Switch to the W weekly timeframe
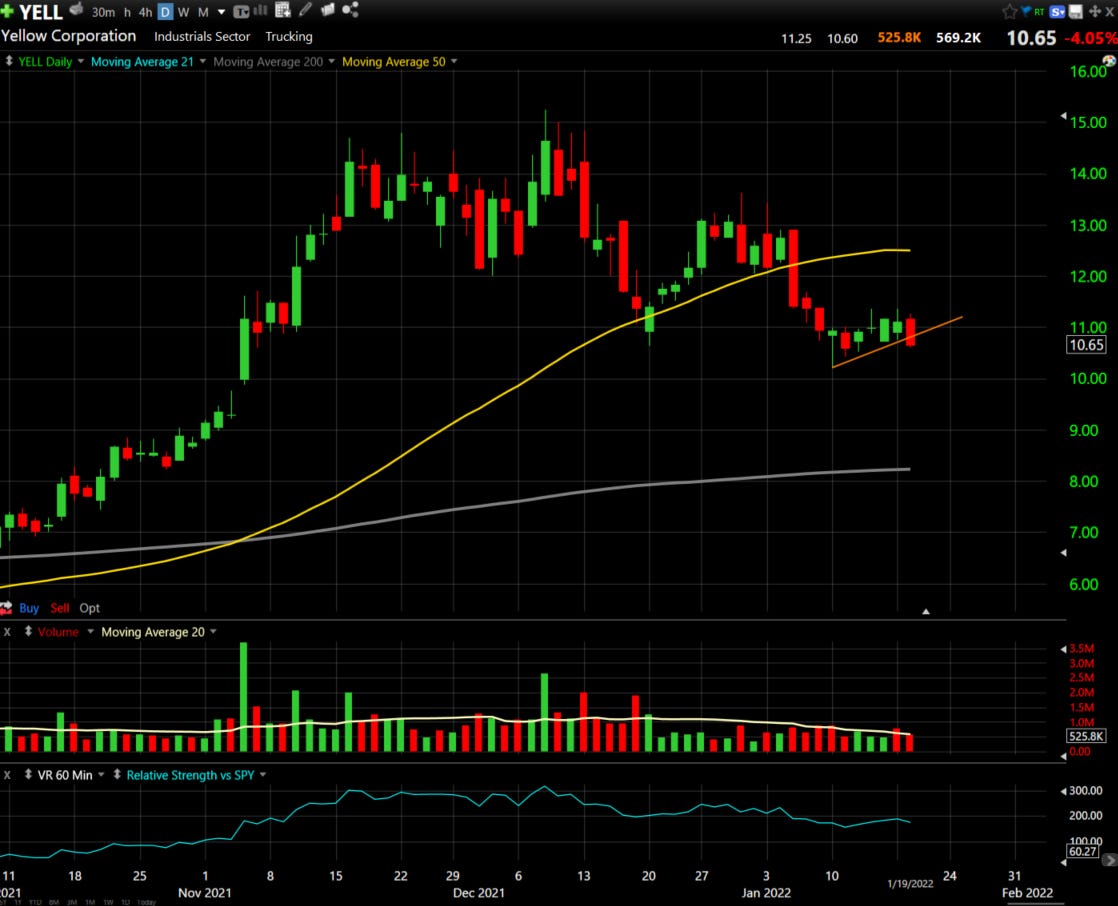This screenshot has width=1118, height=906. pyautogui.click(x=183, y=12)
